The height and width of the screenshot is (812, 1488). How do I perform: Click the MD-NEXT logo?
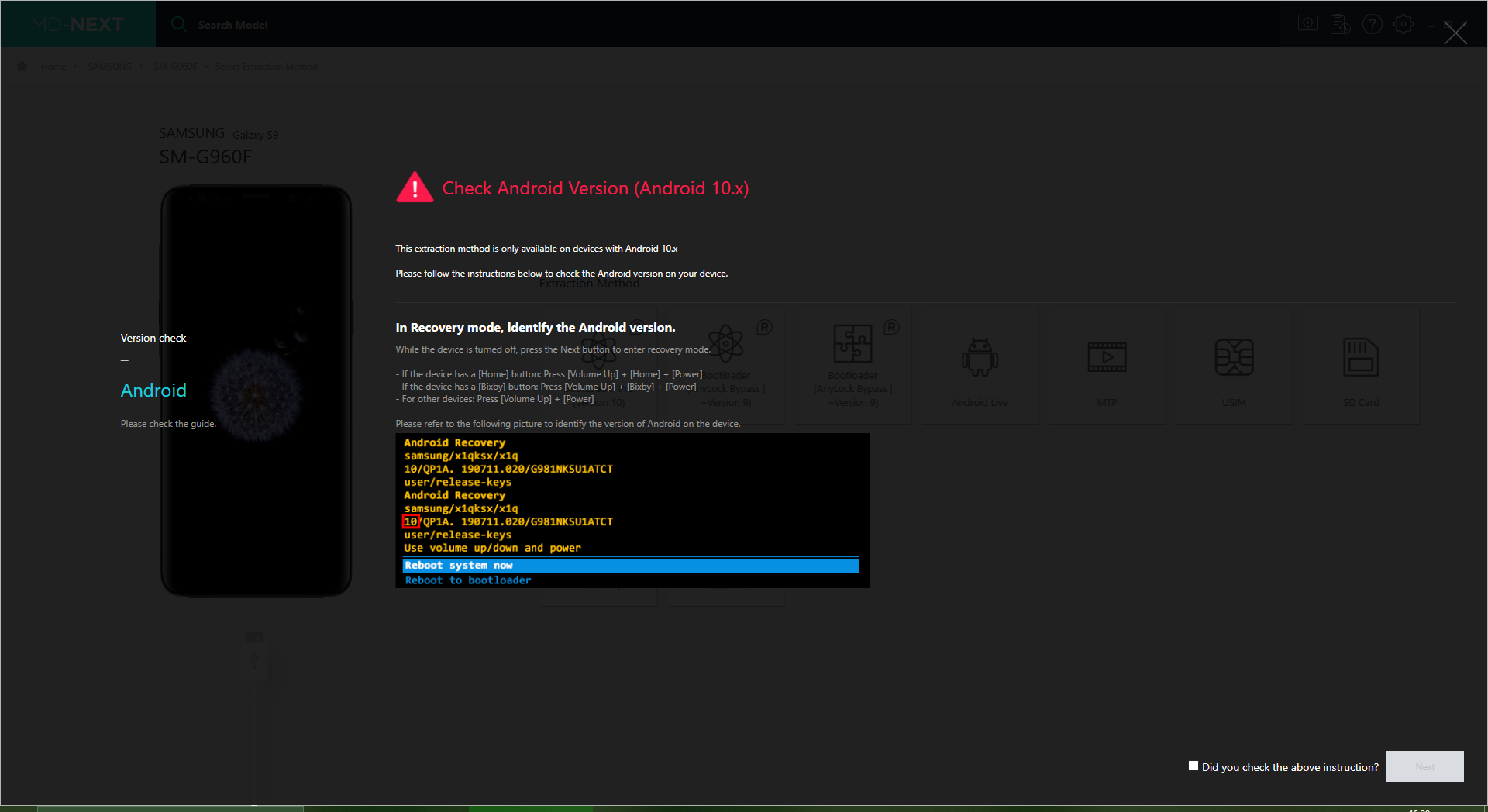[x=77, y=24]
